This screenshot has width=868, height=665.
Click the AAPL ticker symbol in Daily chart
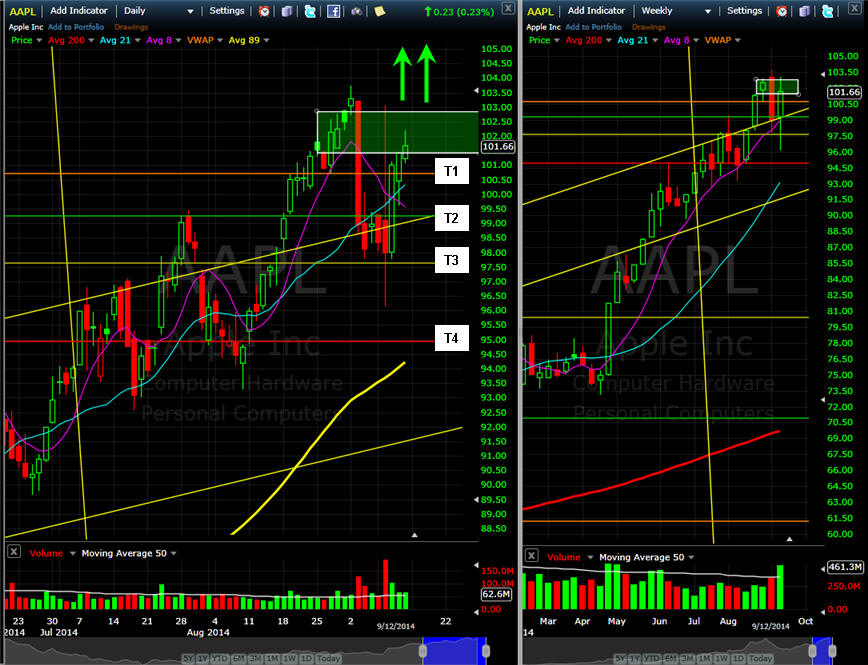coord(23,11)
